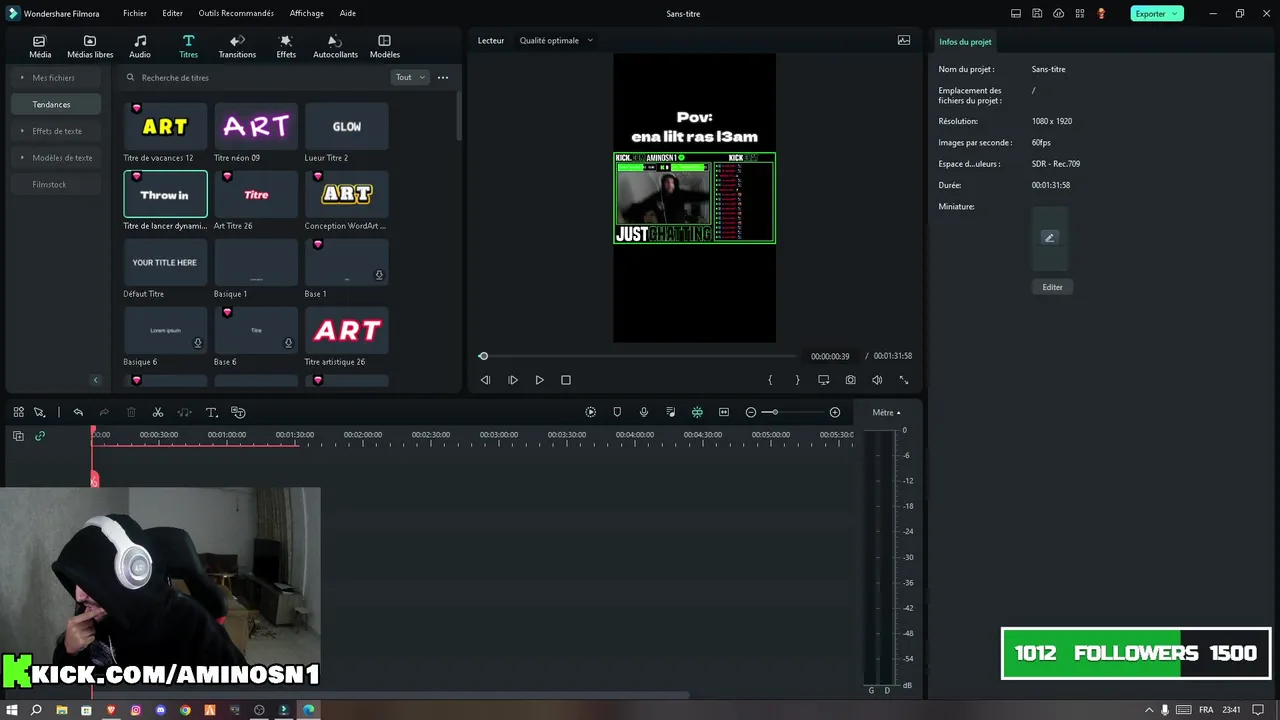Open the preview display settings icon
Image resolution: width=1280 pixels, height=720 pixels.
[x=823, y=380]
